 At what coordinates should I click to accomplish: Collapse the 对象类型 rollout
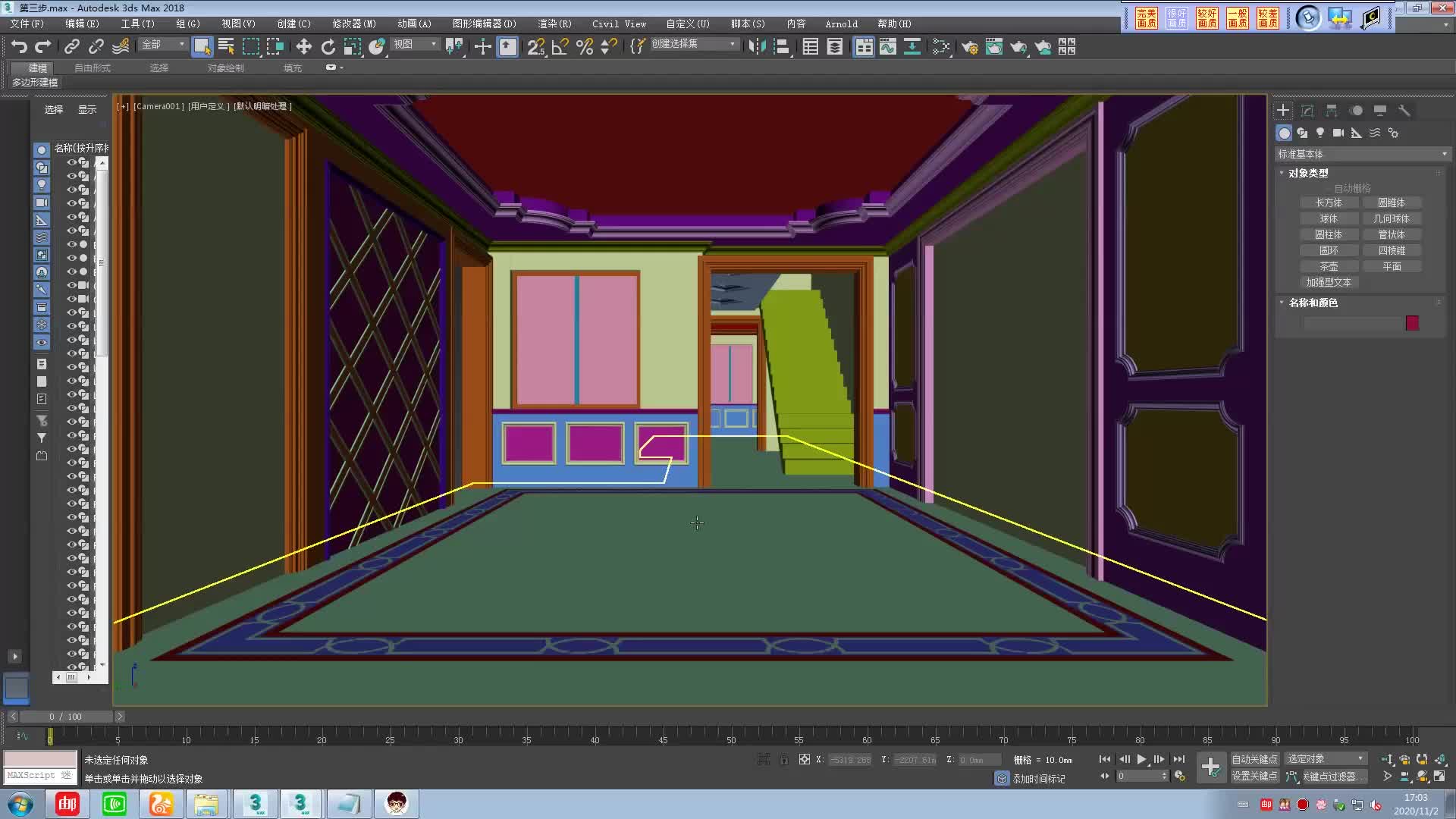pyautogui.click(x=1308, y=173)
